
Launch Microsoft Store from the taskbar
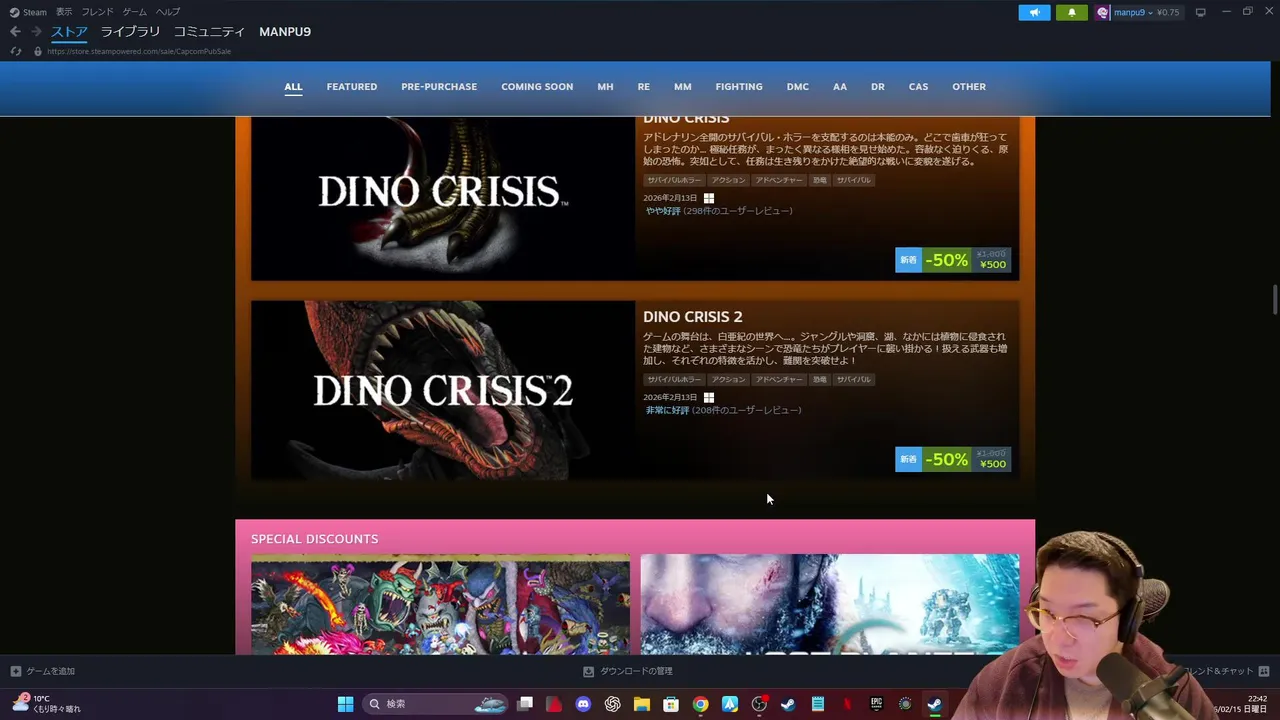click(x=671, y=704)
